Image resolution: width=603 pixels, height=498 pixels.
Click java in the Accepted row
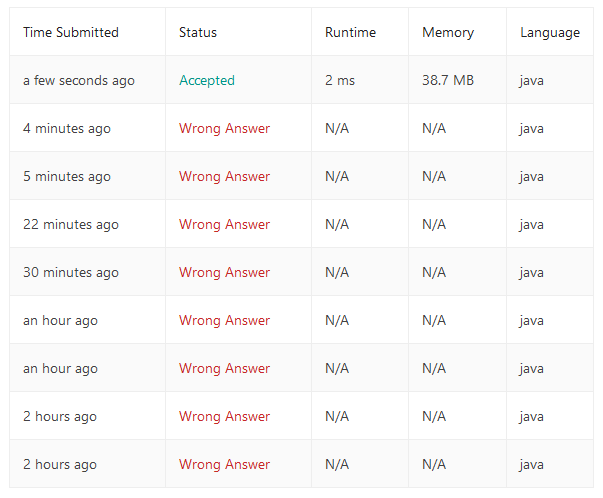531,81
